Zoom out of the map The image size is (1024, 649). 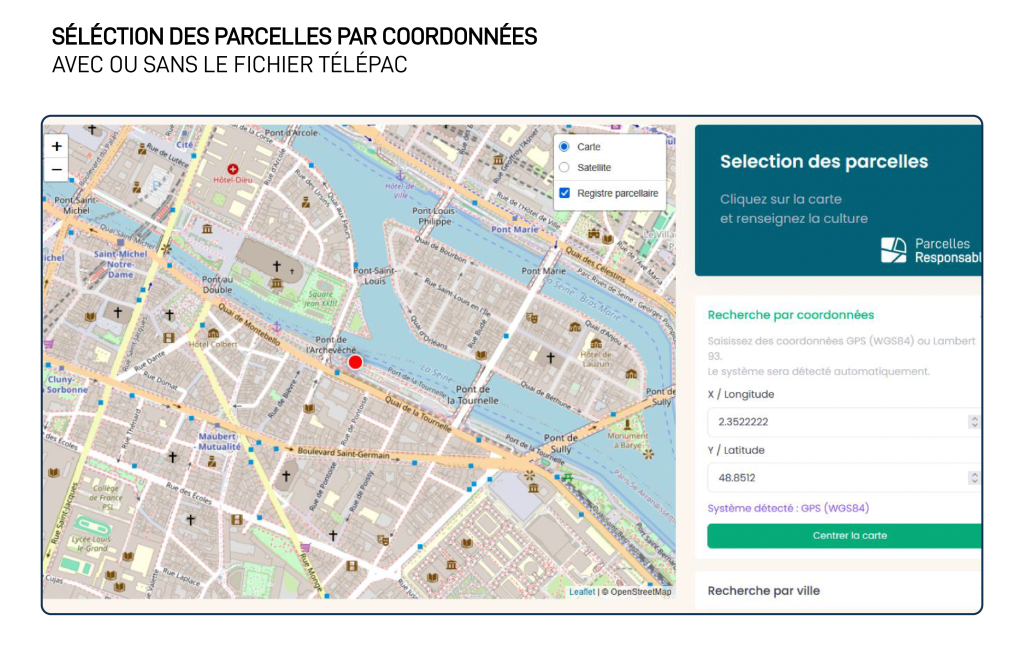[57, 170]
